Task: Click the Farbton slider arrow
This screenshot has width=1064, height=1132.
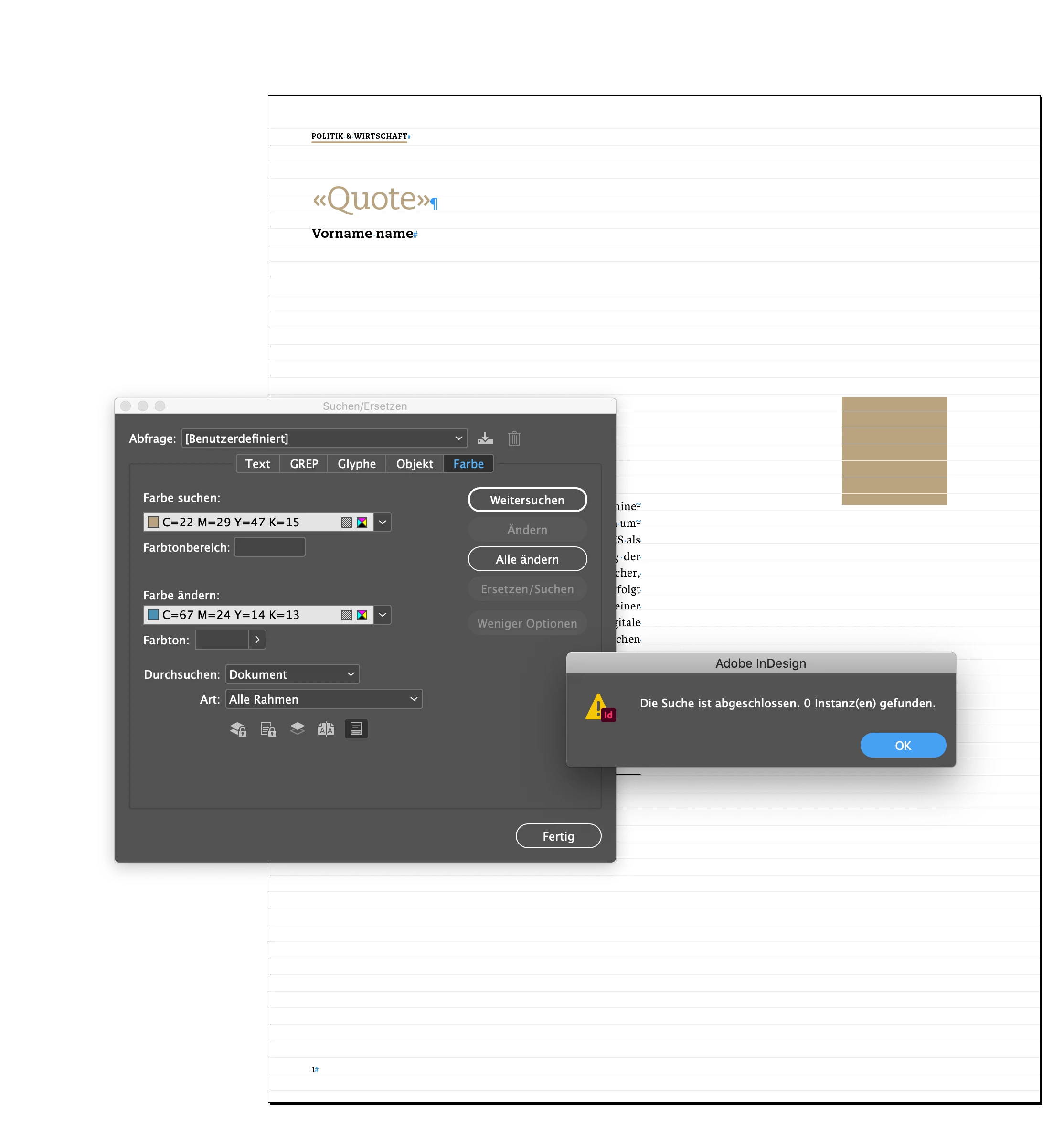Action: coord(257,640)
